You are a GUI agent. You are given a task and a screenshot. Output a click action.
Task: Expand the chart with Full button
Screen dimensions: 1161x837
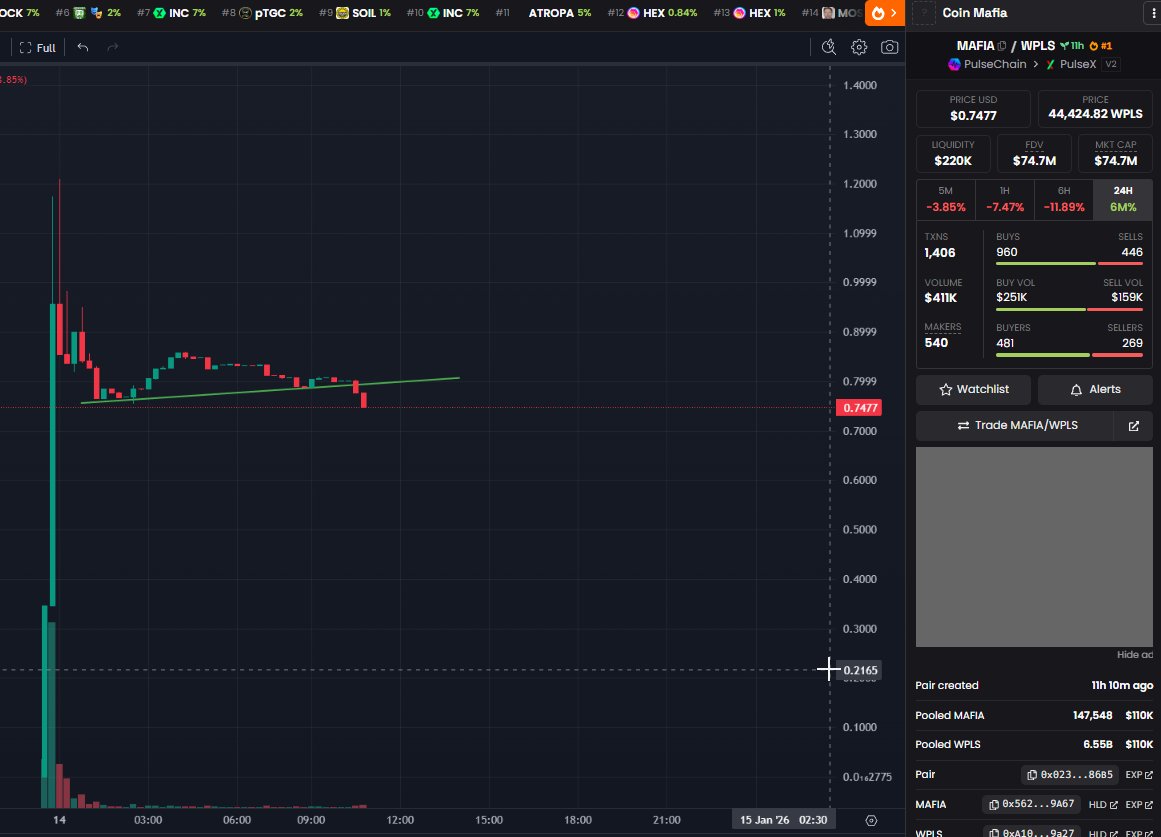coord(37,47)
